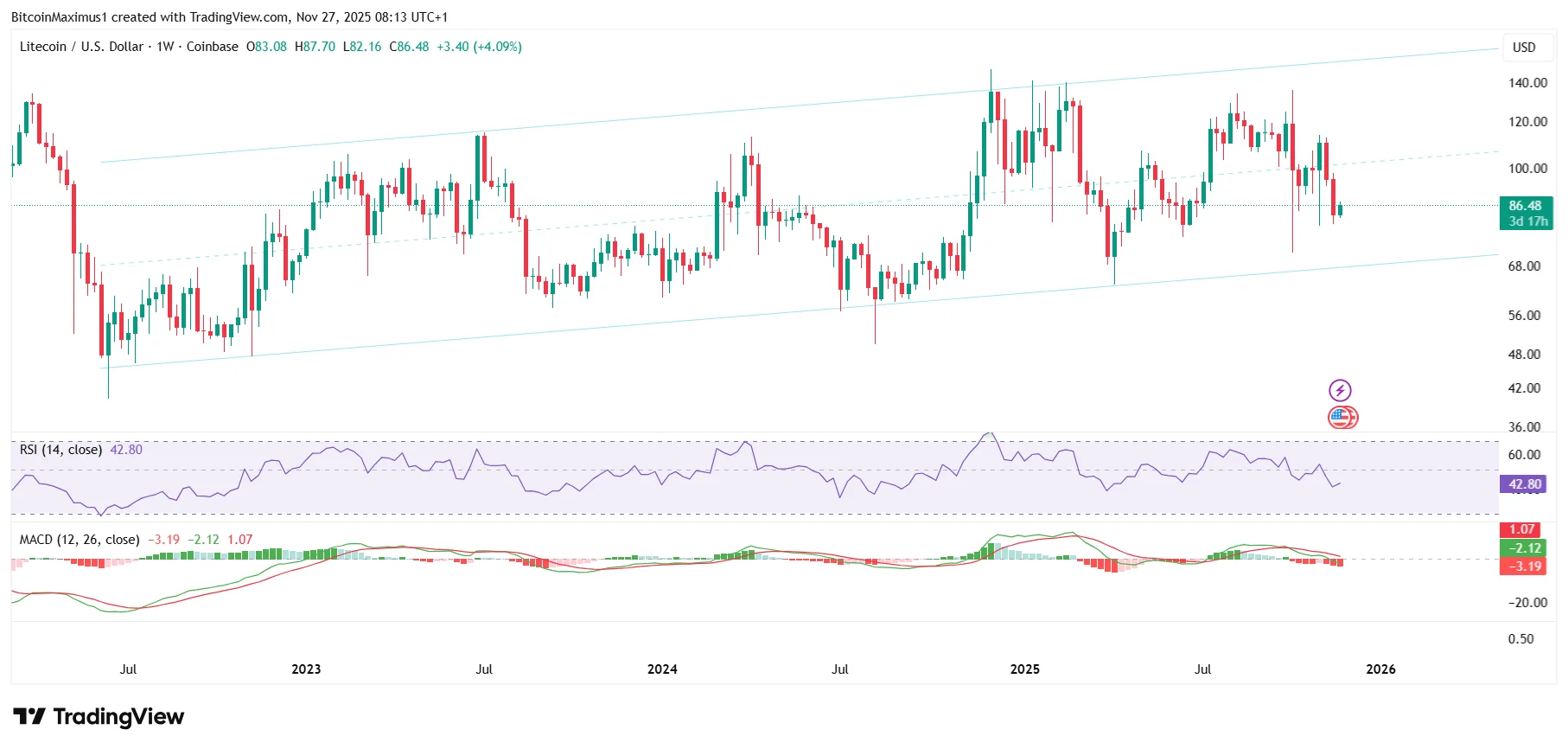Click the 42.80 value in the RSI legend
This screenshot has height=749, width=1568.
[x=126, y=450]
